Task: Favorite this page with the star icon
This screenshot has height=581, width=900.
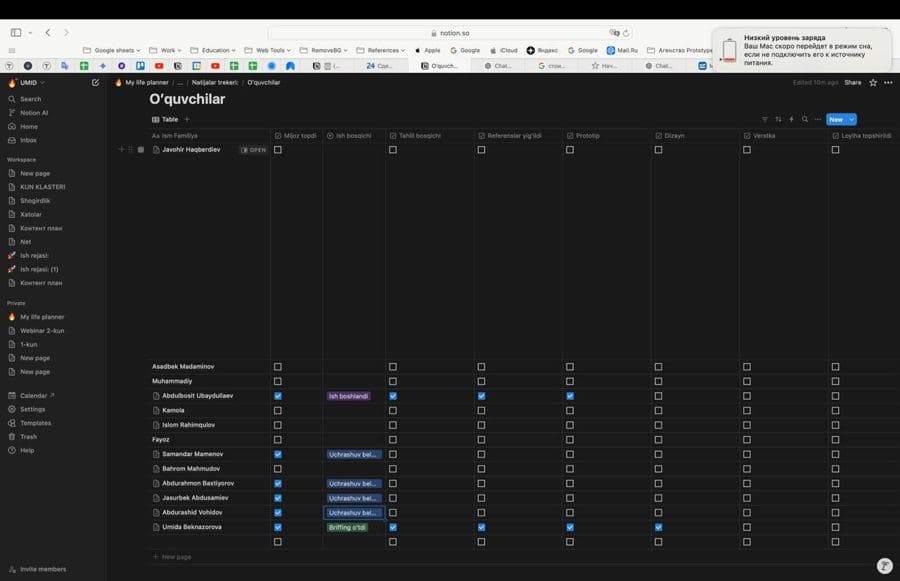Action: (873, 83)
